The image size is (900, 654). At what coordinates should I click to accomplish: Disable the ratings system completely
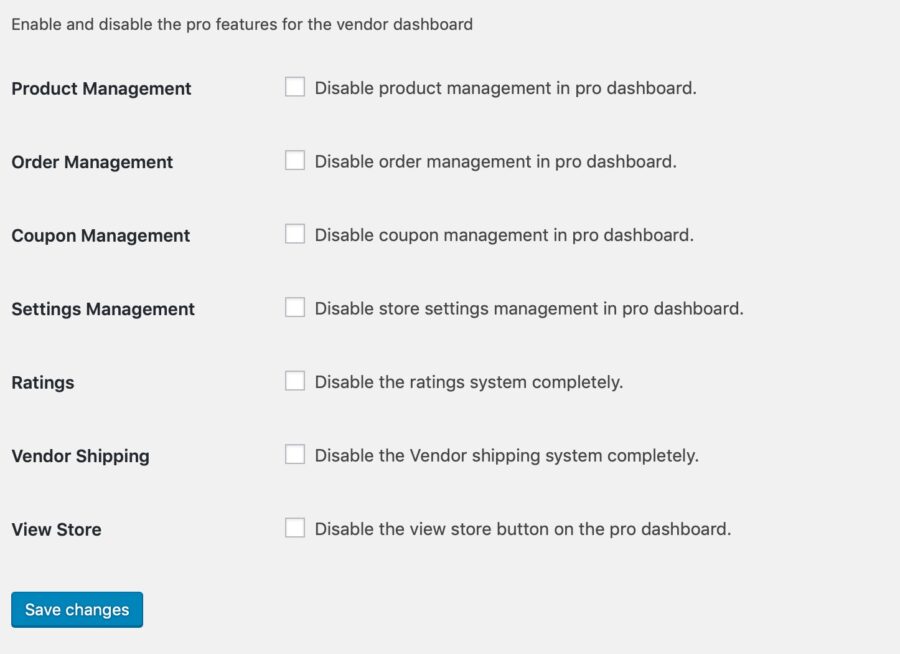coord(295,380)
